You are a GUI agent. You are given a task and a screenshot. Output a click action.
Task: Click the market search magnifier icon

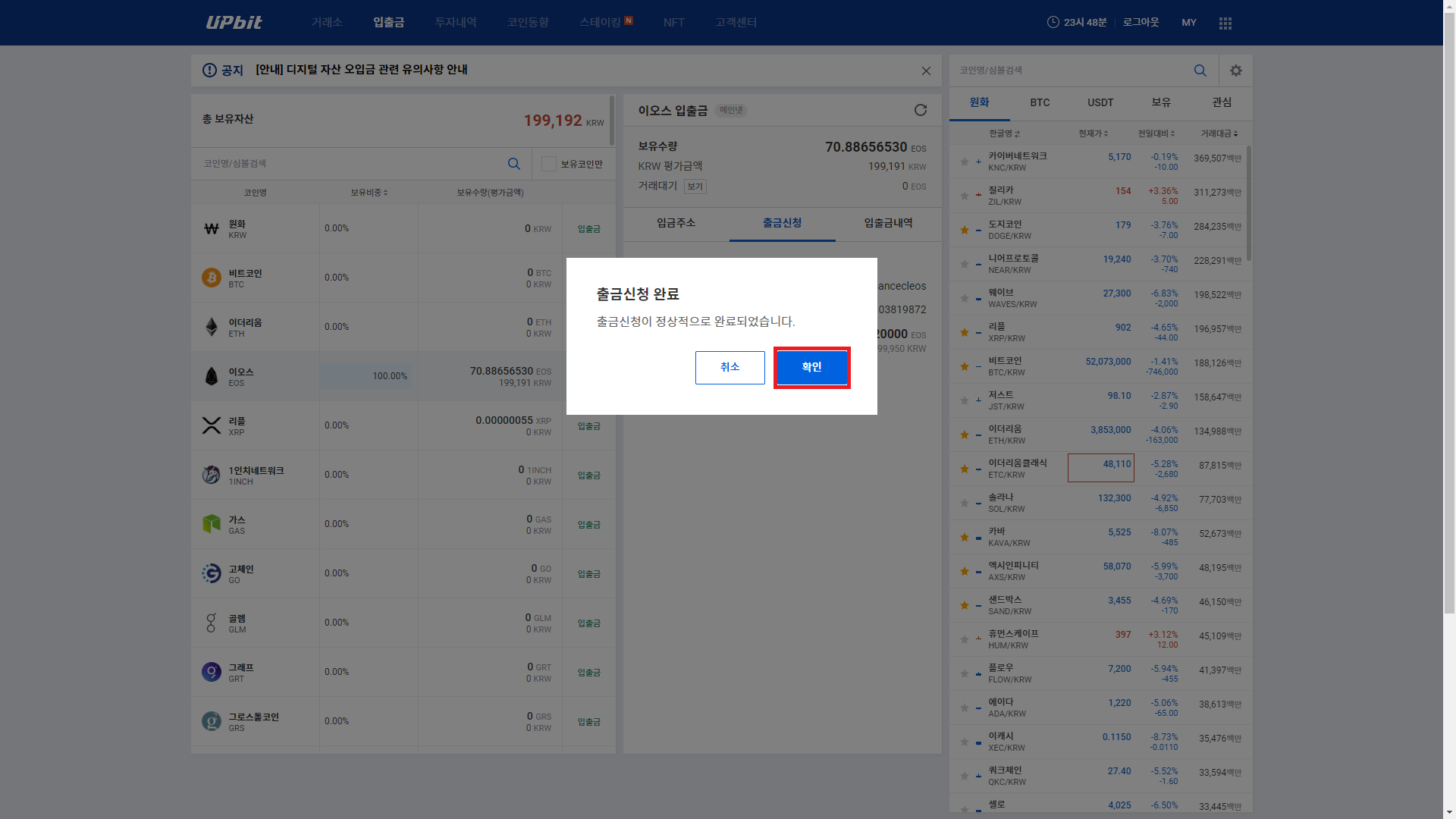point(1200,71)
